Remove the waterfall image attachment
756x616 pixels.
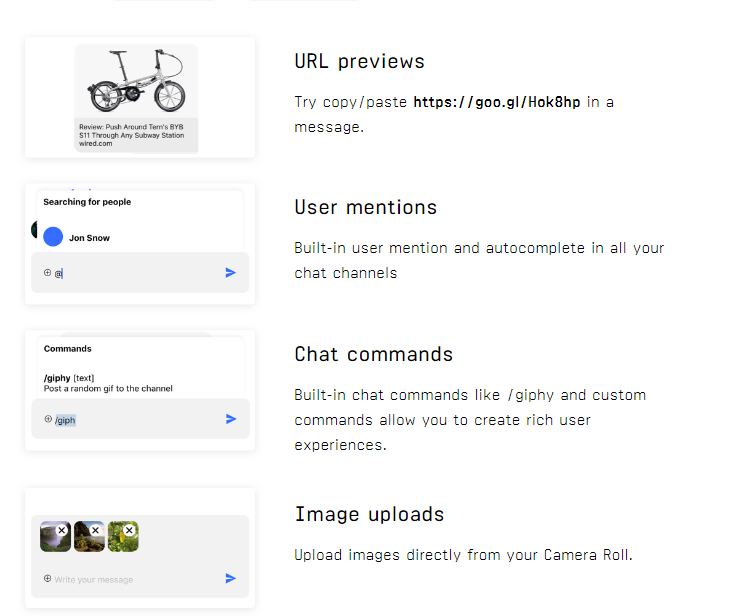pos(62,530)
